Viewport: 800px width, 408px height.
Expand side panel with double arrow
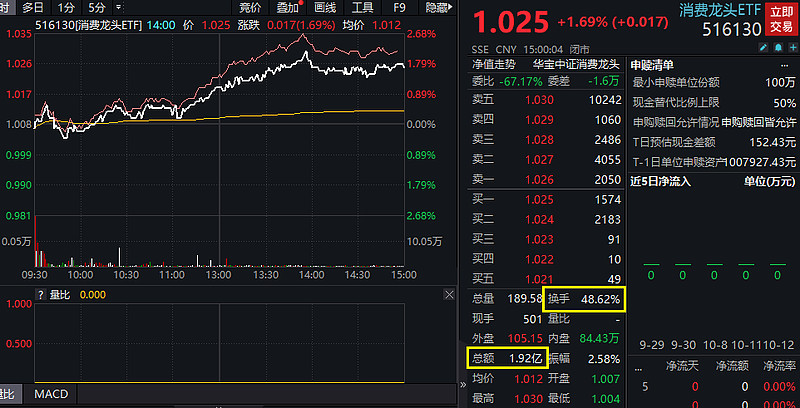coord(463,385)
